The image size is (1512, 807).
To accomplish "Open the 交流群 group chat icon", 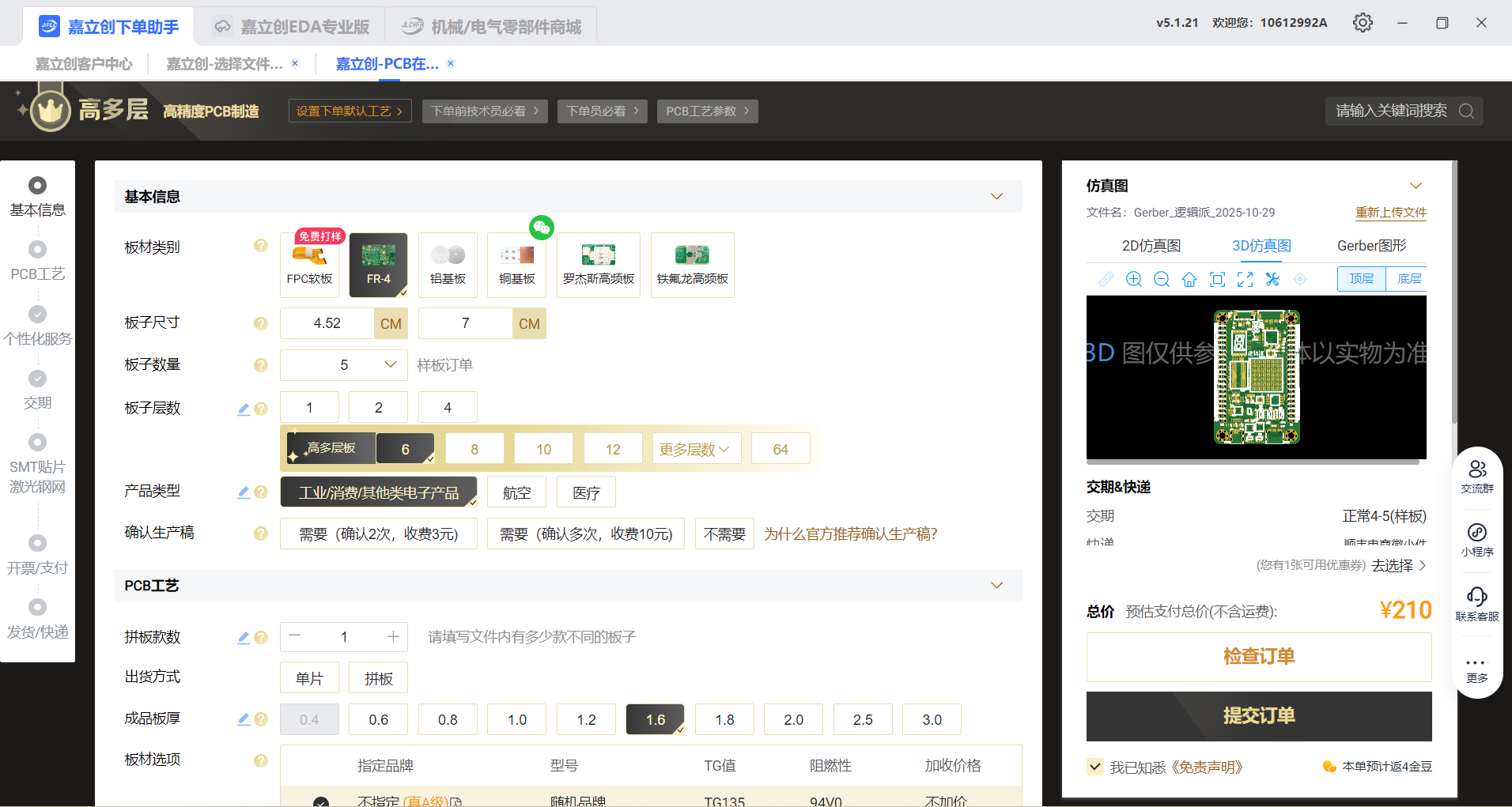I will click(x=1477, y=476).
